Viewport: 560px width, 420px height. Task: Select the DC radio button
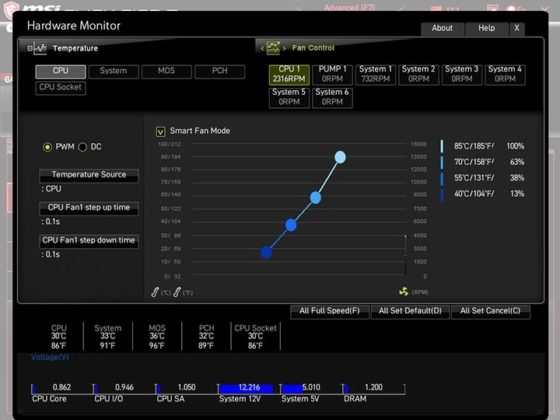(82, 147)
